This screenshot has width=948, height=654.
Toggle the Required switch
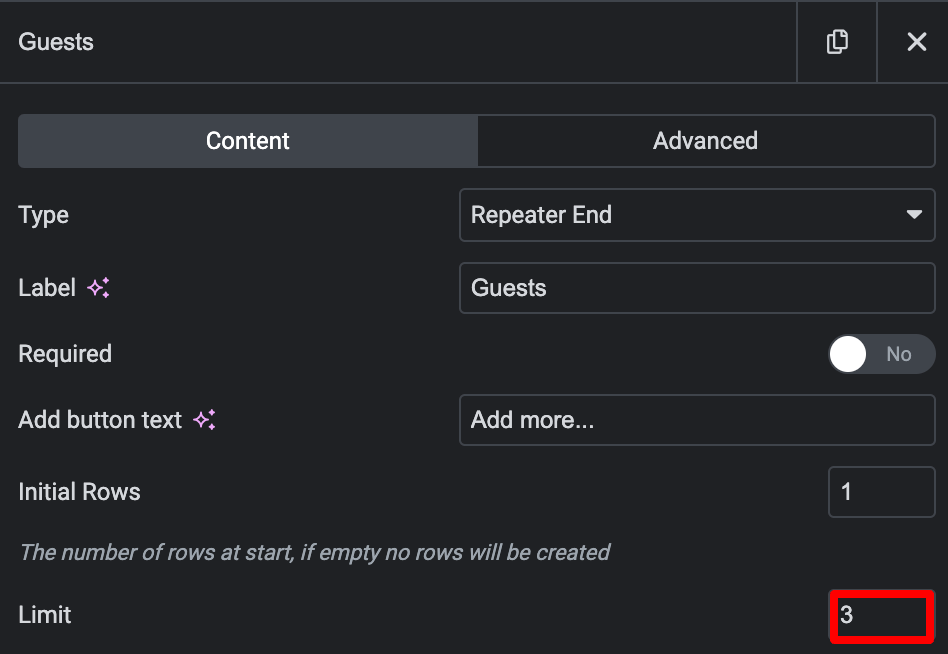[x=881, y=354]
